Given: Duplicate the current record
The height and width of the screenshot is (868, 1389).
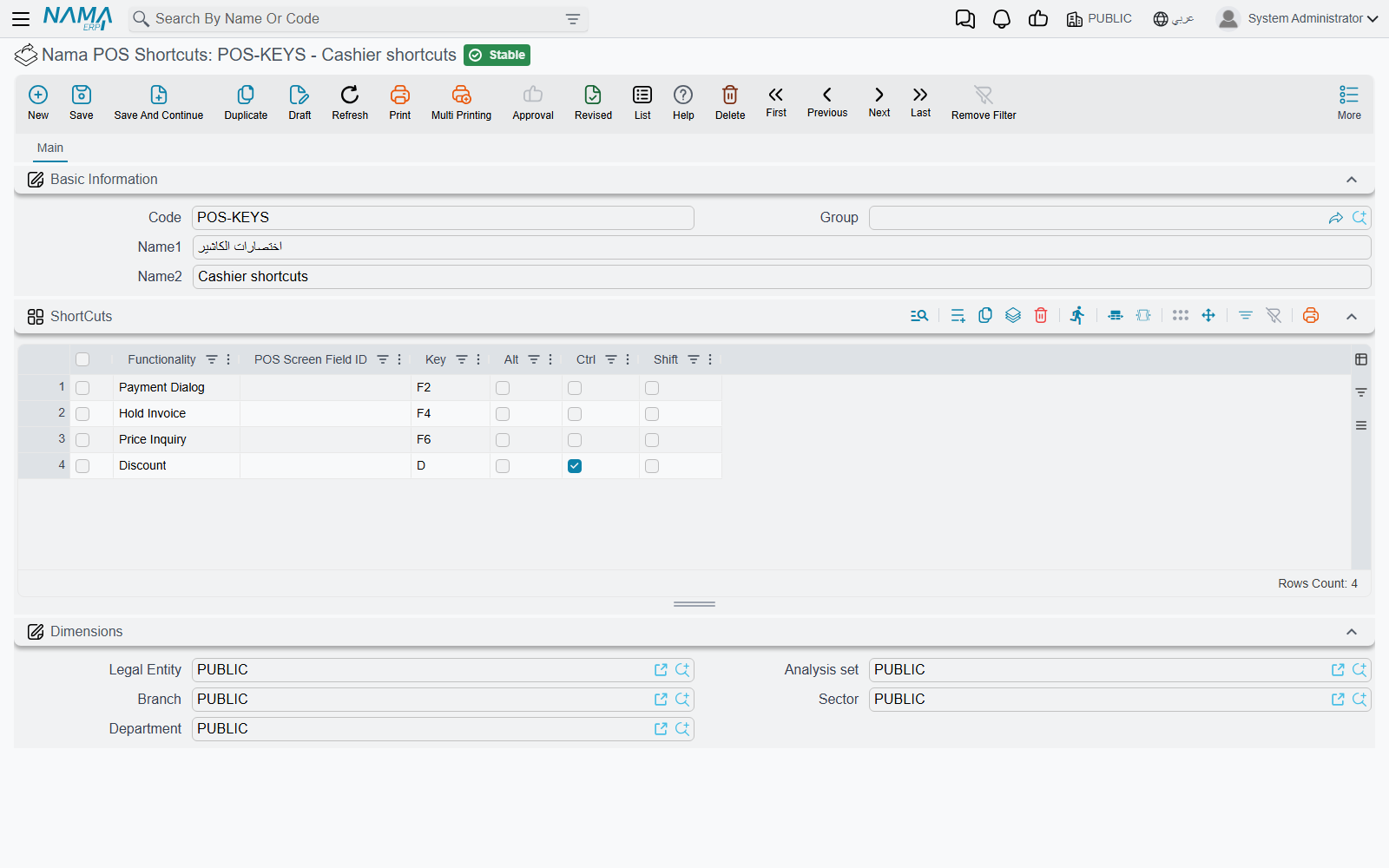Looking at the screenshot, I should (246, 102).
